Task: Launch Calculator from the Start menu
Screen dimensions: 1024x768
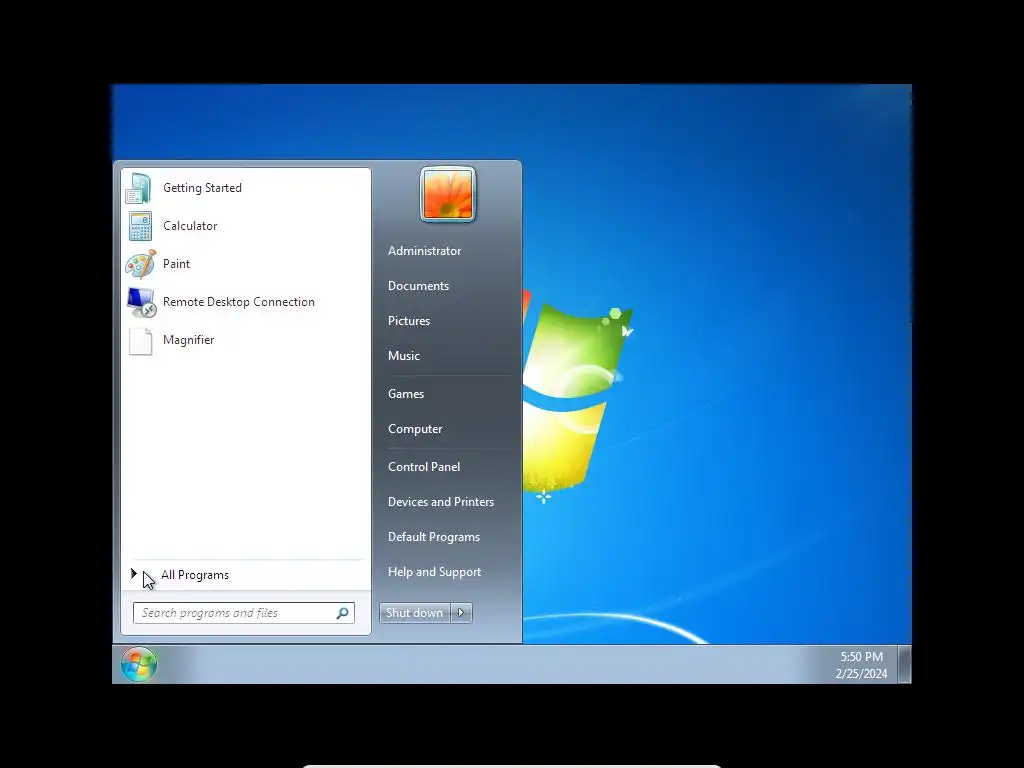Action: click(246, 226)
